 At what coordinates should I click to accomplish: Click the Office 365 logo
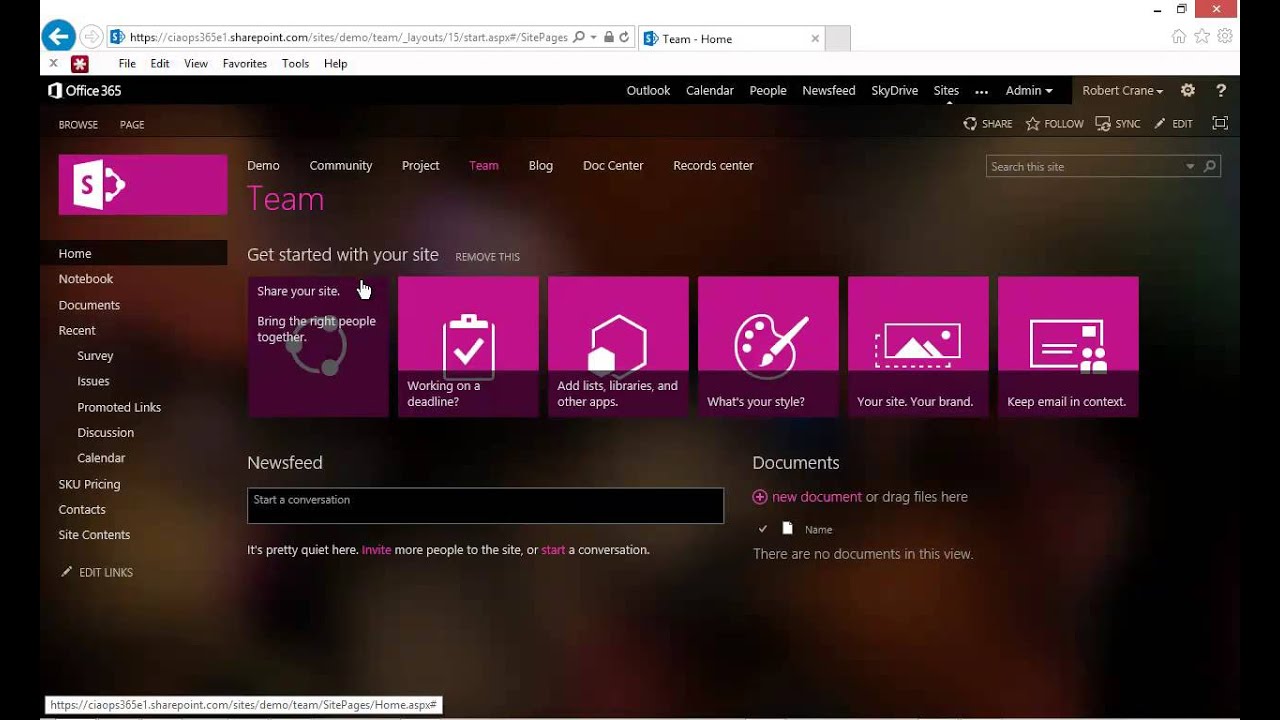pos(85,90)
